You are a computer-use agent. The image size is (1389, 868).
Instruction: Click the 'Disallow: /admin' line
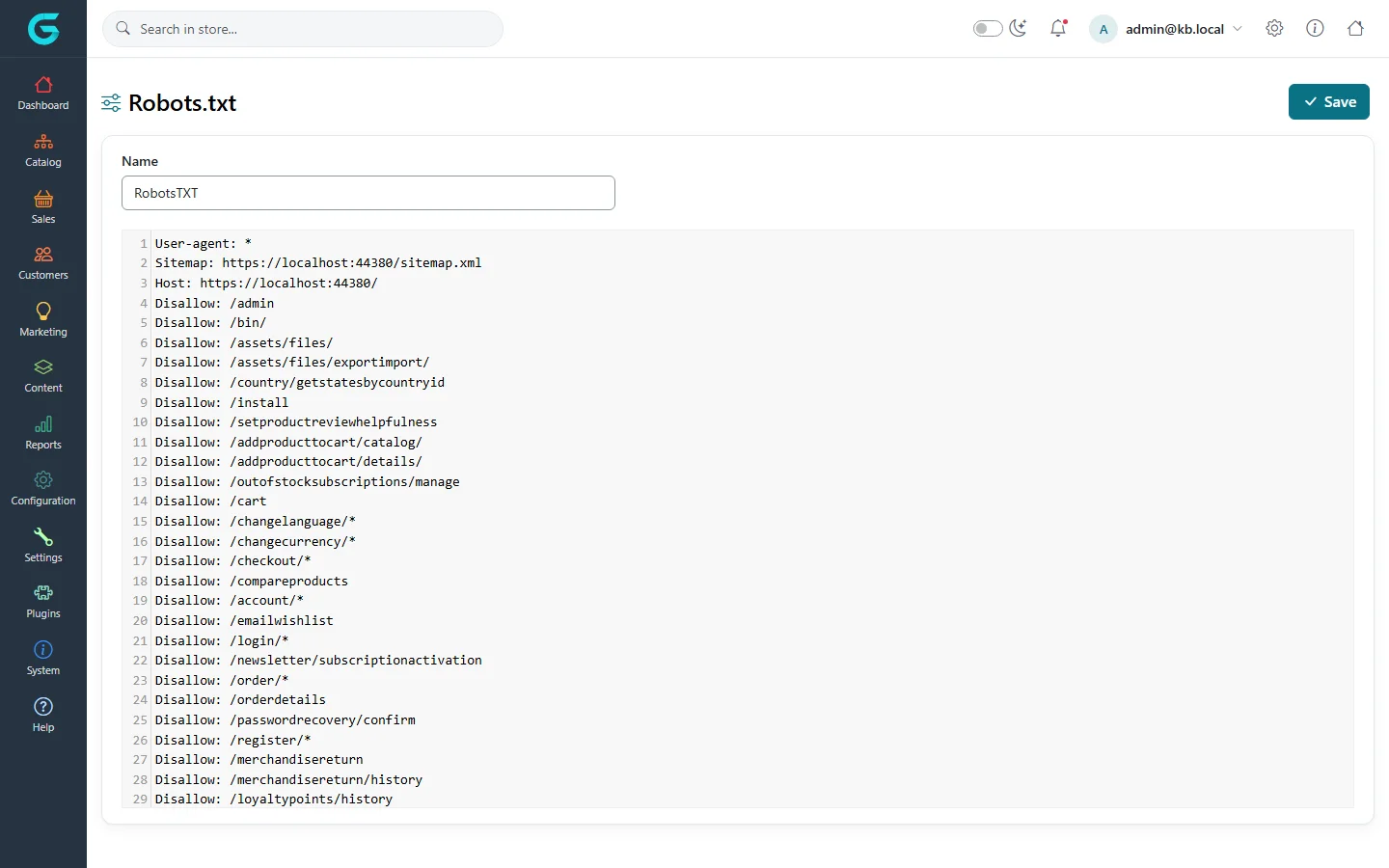[x=214, y=303]
